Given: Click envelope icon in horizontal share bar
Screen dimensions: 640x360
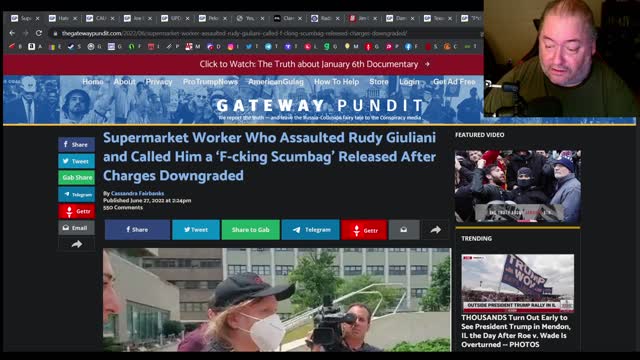Looking at the screenshot, I should point(404,230).
